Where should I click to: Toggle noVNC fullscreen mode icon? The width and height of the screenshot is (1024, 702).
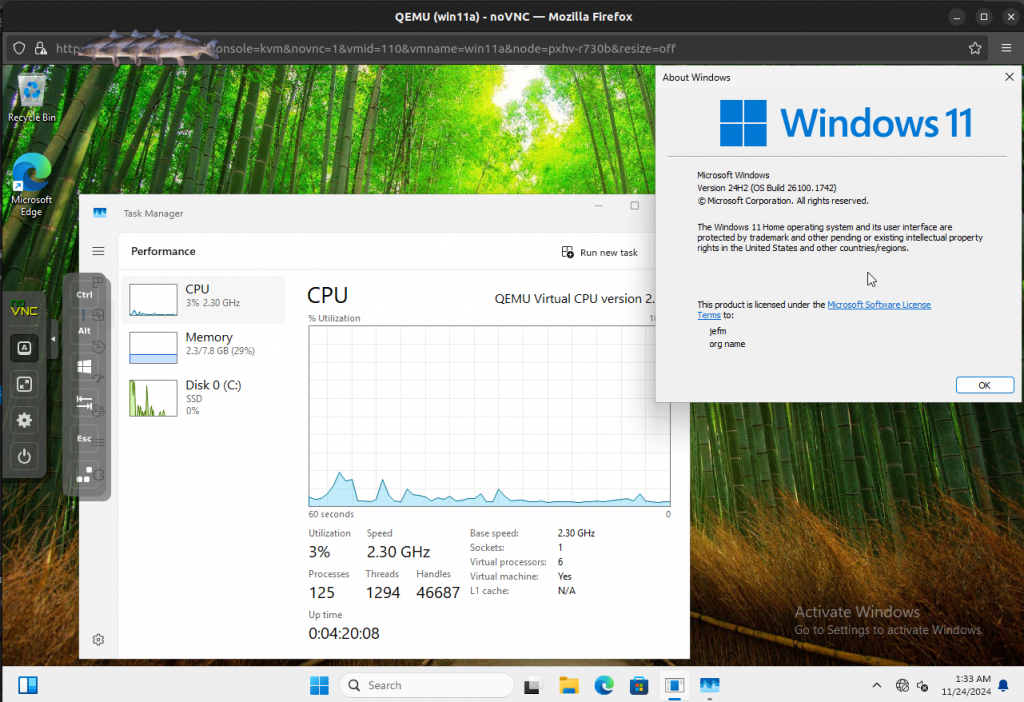click(24, 384)
